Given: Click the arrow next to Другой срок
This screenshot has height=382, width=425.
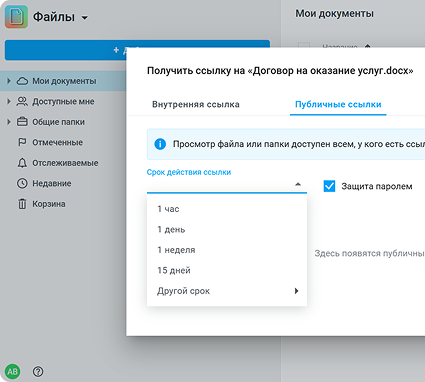Looking at the screenshot, I should [296, 291].
